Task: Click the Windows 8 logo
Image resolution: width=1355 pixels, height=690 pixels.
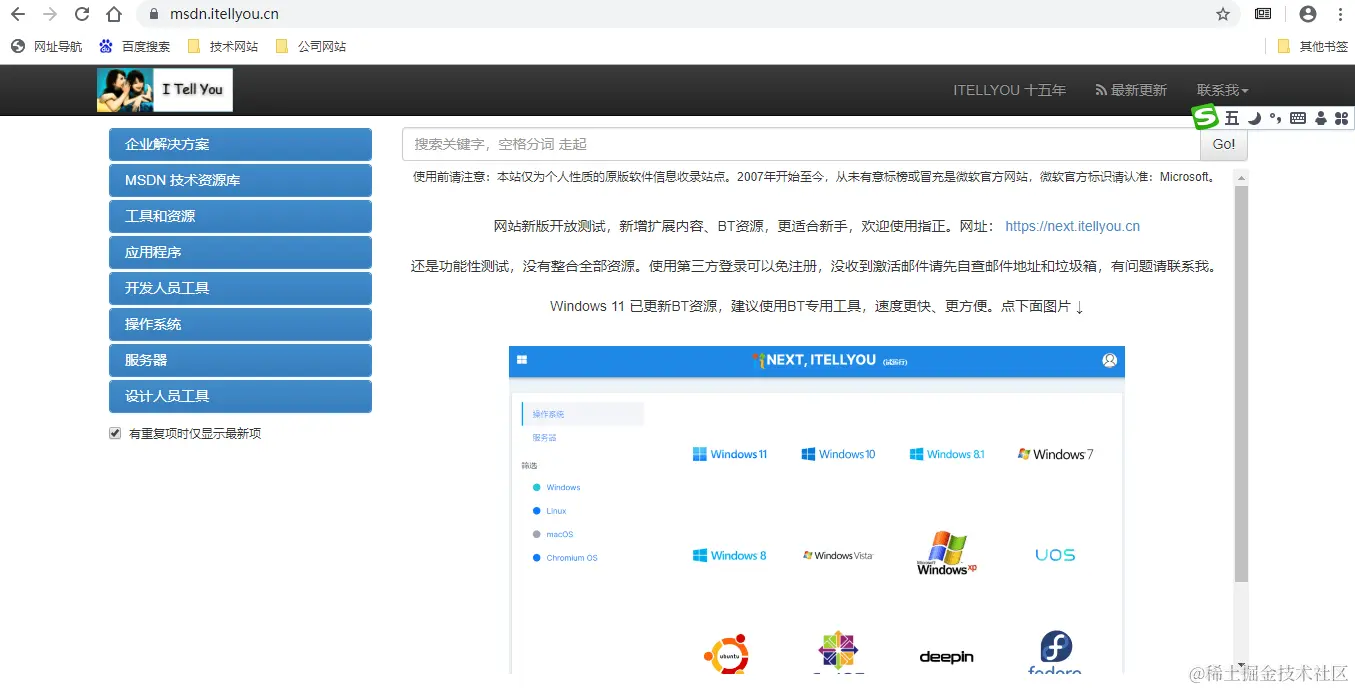Action: pos(729,555)
